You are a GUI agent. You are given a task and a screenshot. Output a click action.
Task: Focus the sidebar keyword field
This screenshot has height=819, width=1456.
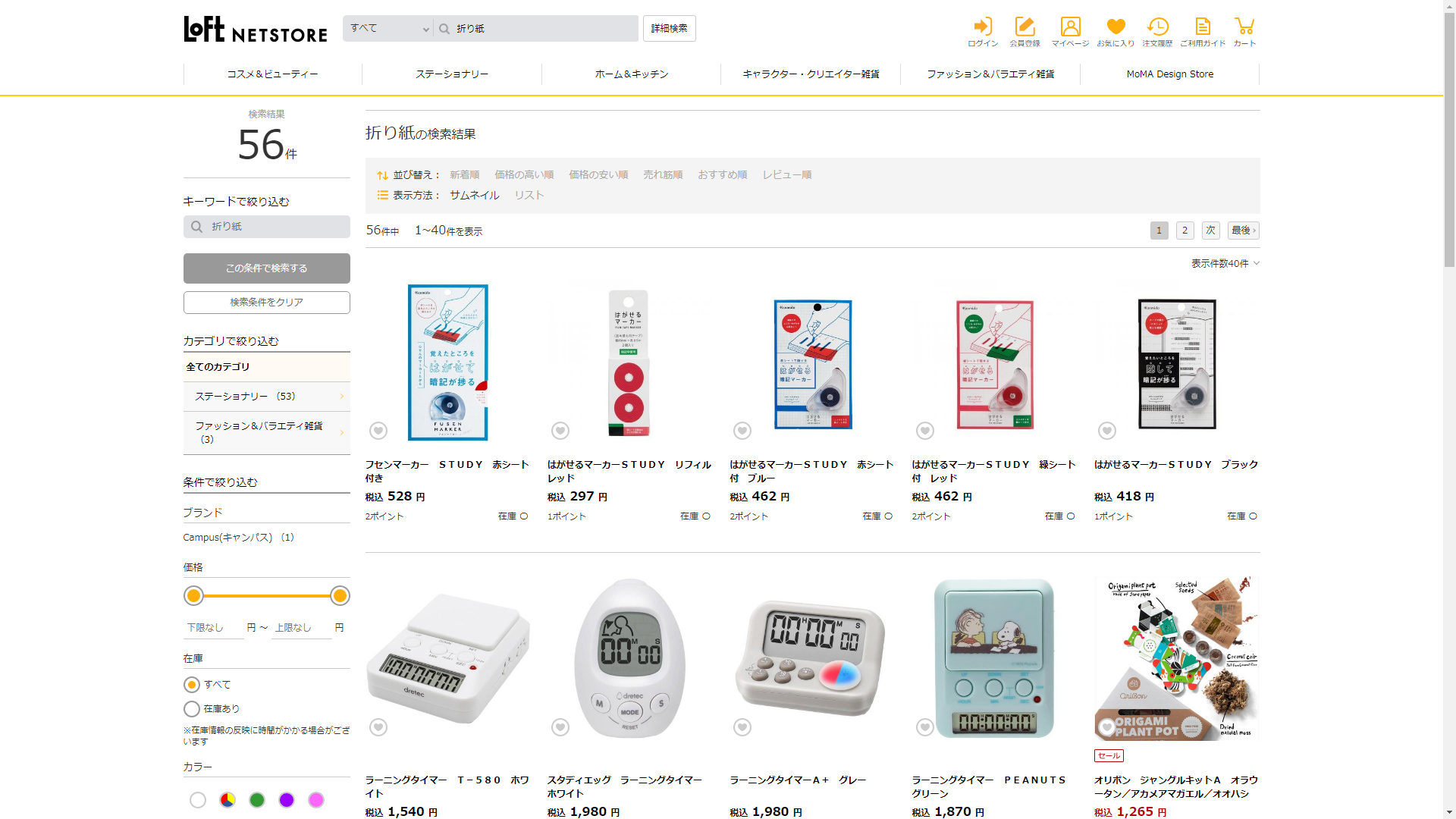[267, 227]
